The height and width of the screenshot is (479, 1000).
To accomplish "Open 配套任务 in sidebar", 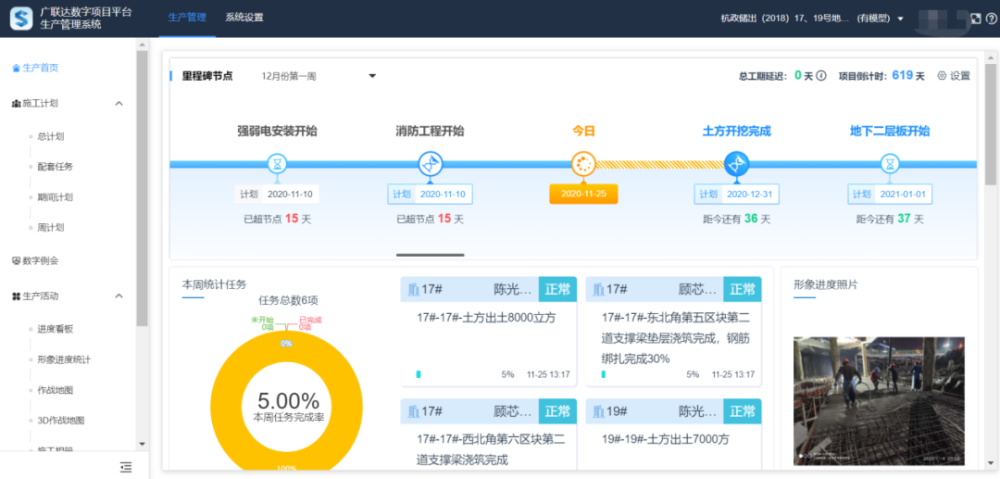I will tap(55, 166).
